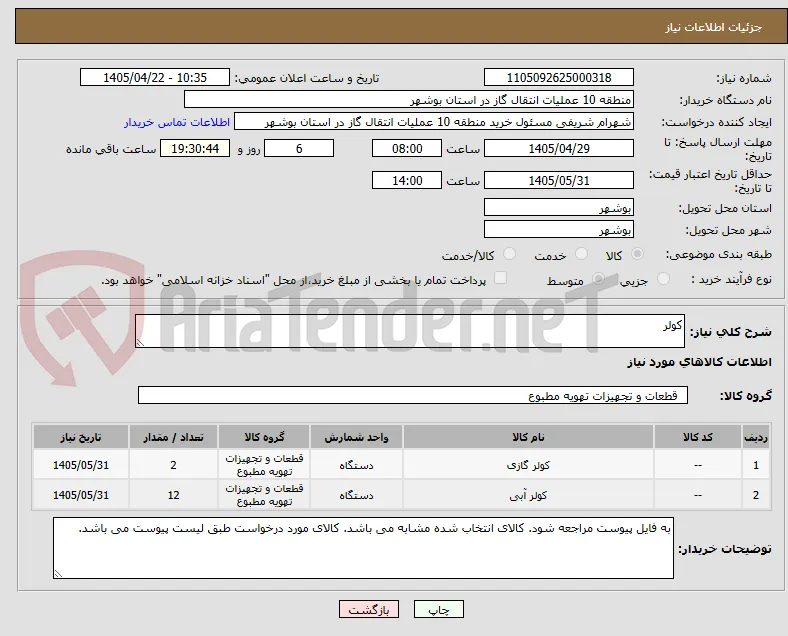Screen dimensions: 788x636
Task: Click the buyer notes text area
Action: [363, 548]
